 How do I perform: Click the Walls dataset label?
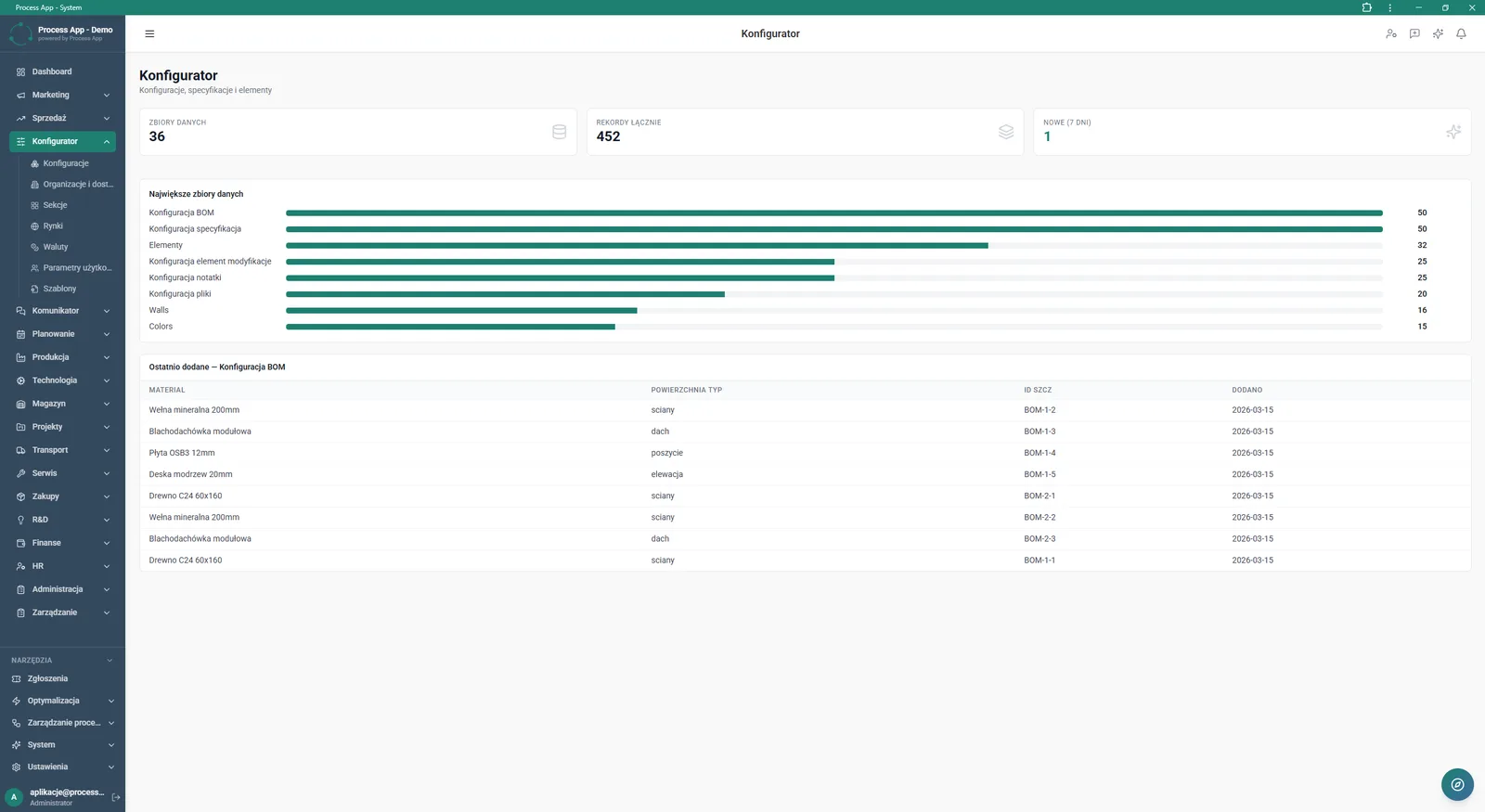[159, 310]
